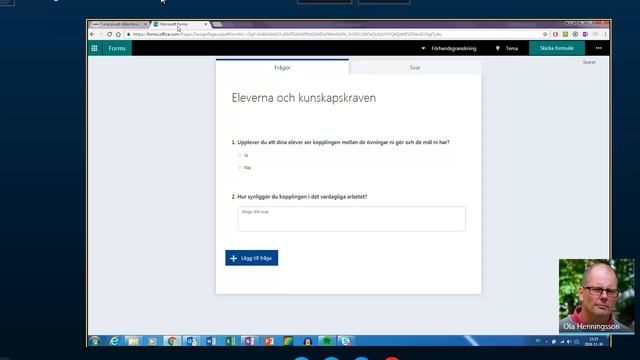Screen dimensions: 640x360
Task: Open the lock icon app on the taskbar
Action: (x=307, y=341)
